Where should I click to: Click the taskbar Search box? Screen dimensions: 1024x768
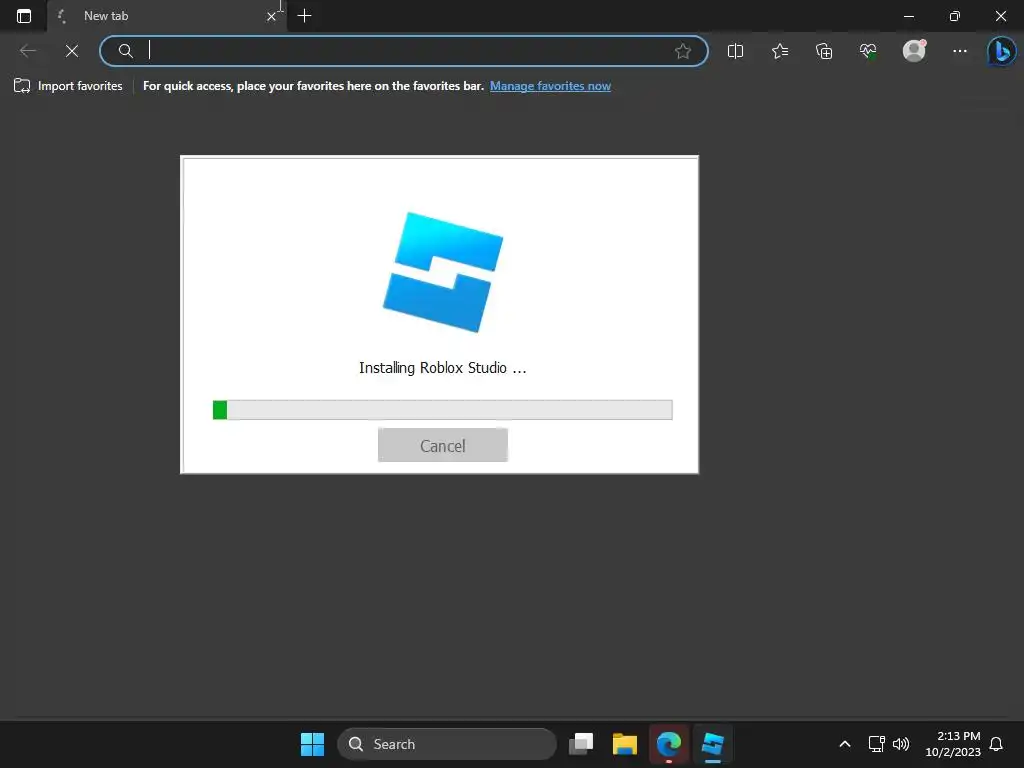(447, 744)
